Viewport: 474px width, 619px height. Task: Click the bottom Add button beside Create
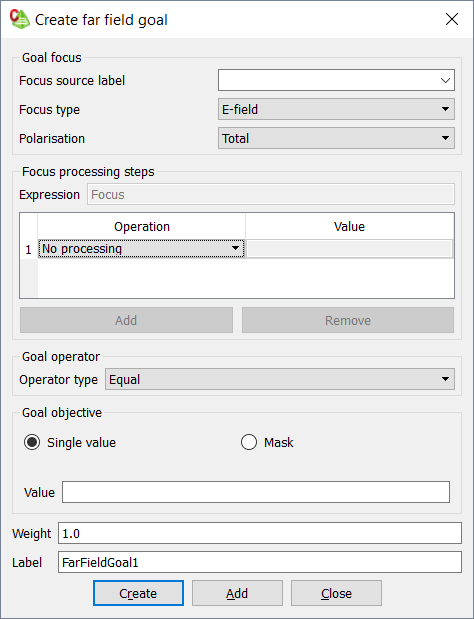[x=237, y=593]
